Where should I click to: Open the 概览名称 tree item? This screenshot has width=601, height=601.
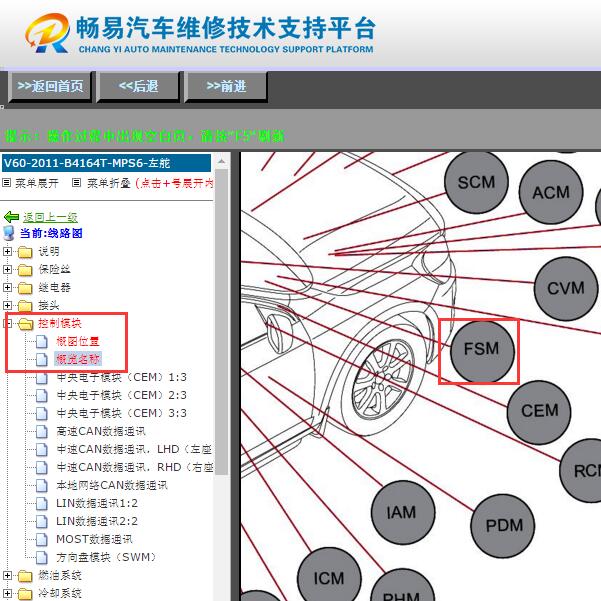tap(78, 359)
